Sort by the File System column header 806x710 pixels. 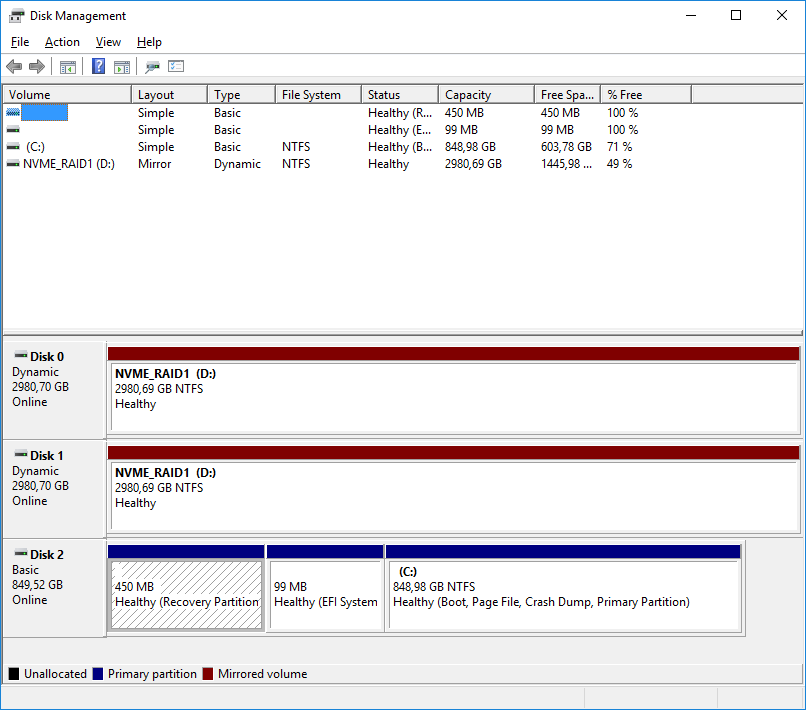point(319,95)
